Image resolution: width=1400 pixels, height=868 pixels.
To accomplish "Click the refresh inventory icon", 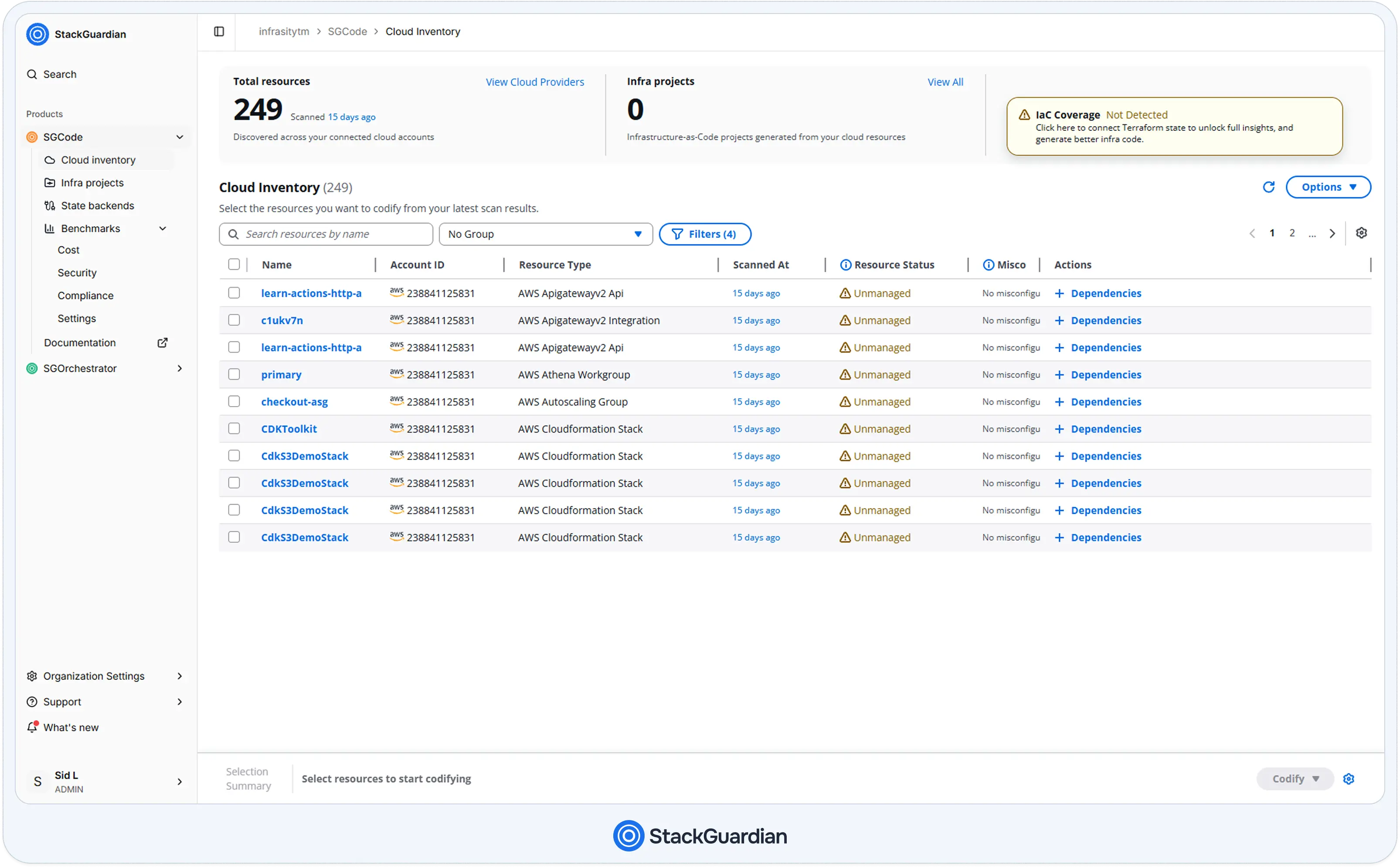I will (x=1268, y=187).
